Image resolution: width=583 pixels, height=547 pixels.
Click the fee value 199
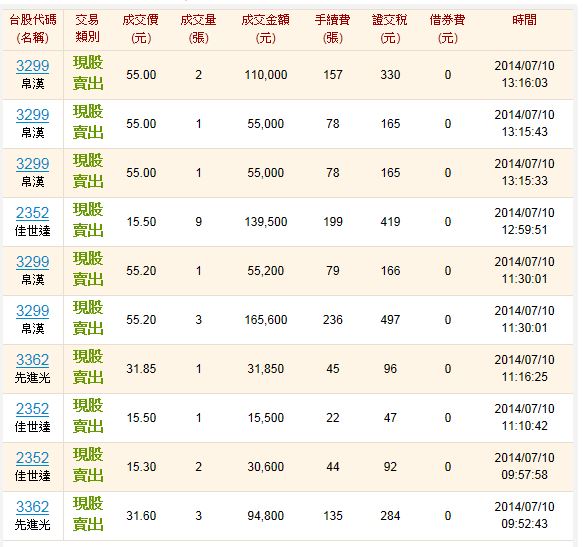tap(333, 222)
